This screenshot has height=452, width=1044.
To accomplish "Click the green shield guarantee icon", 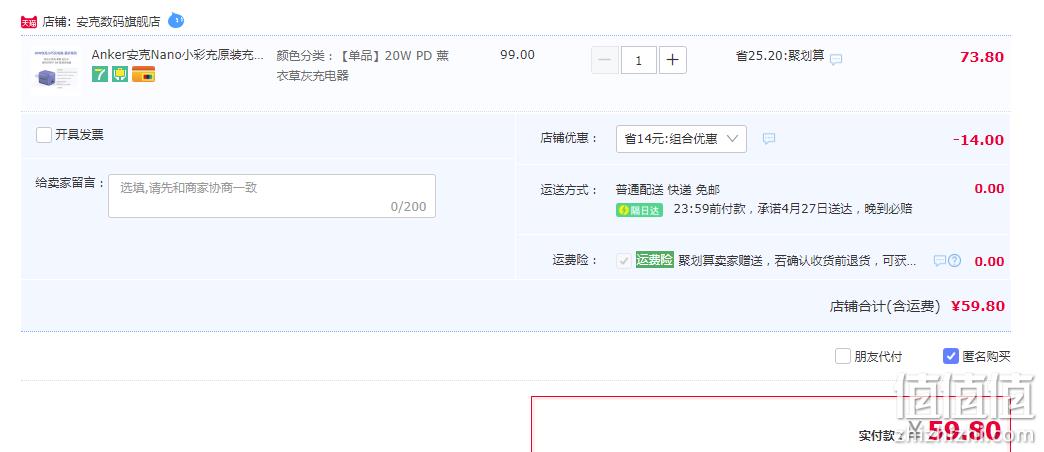I will [120, 74].
